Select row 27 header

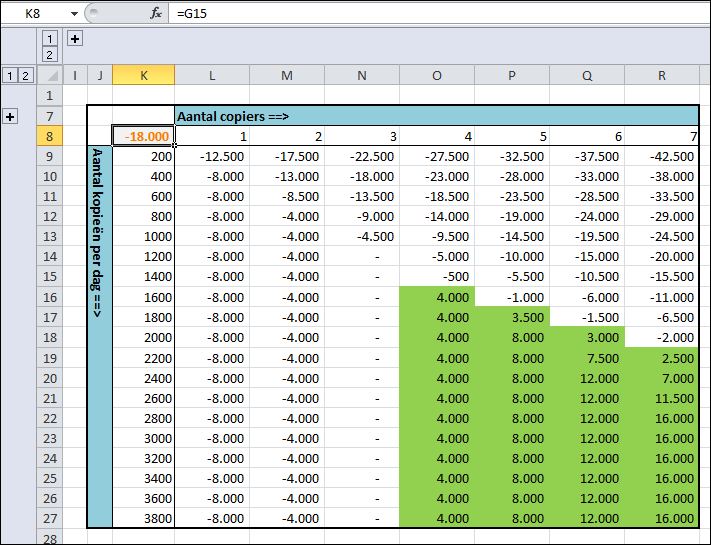(x=49, y=518)
